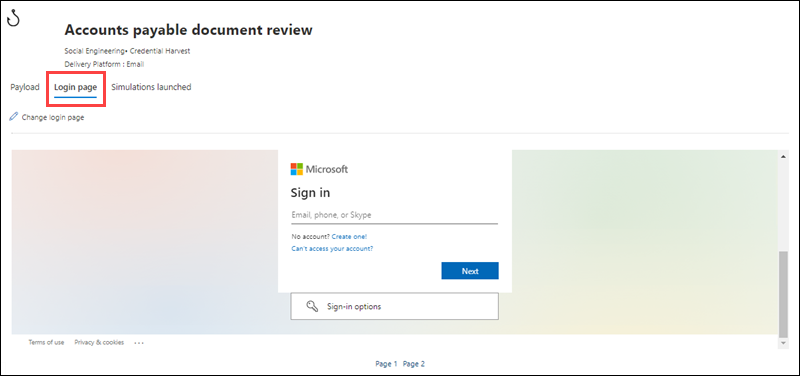The width and height of the screenshot is (800, 376).
Task: Click the Delivery Platform : Email text
Action: [104, 64]
